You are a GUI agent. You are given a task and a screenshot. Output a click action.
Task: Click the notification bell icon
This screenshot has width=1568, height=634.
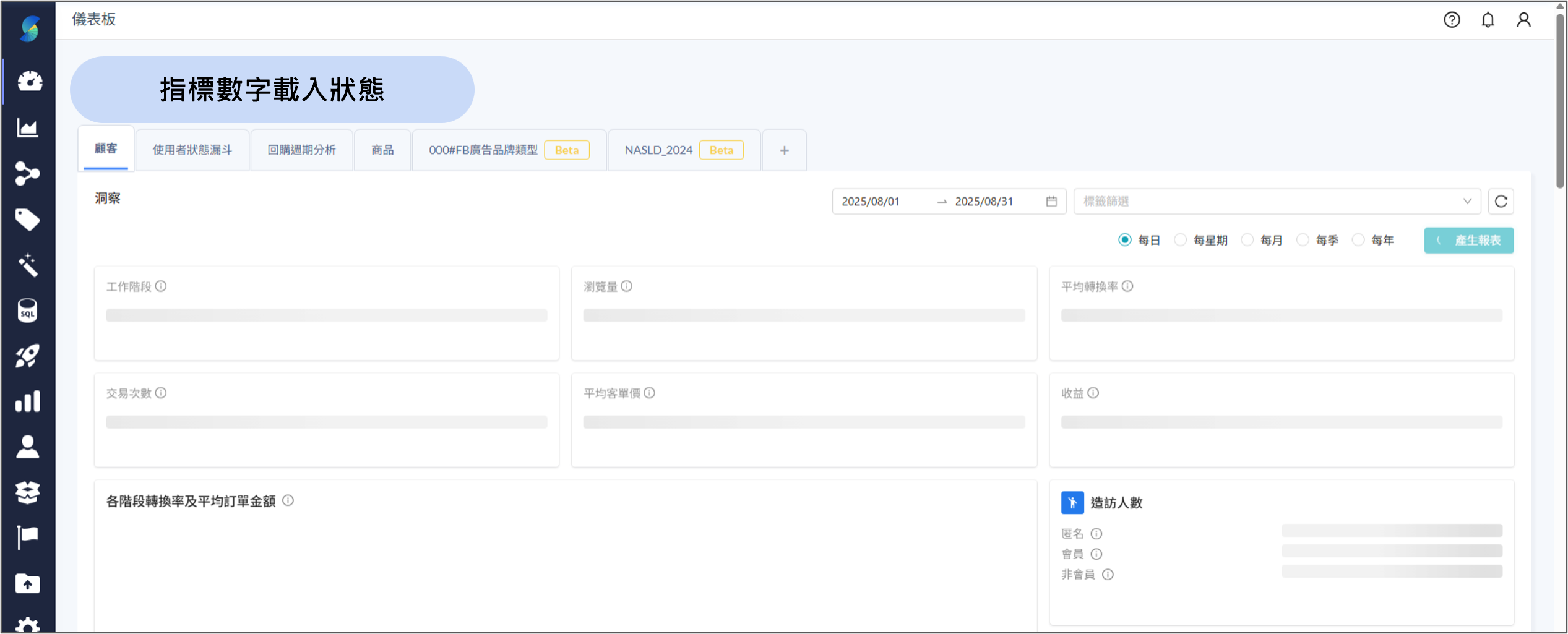tap(1488, 20)
